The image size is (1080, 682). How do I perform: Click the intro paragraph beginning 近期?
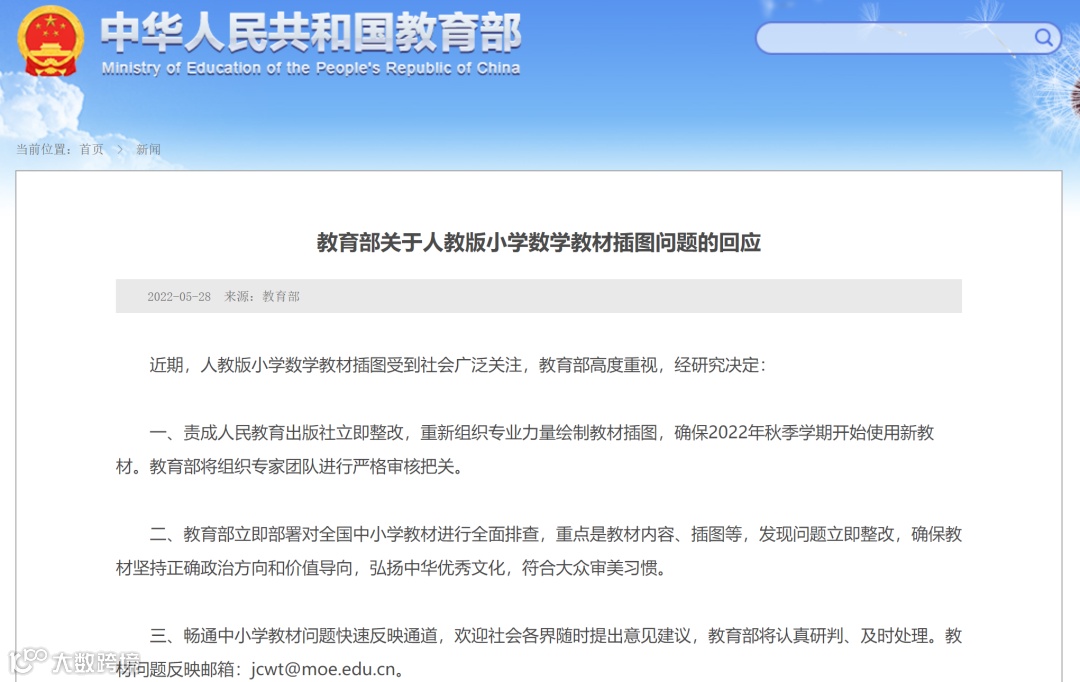457,365
